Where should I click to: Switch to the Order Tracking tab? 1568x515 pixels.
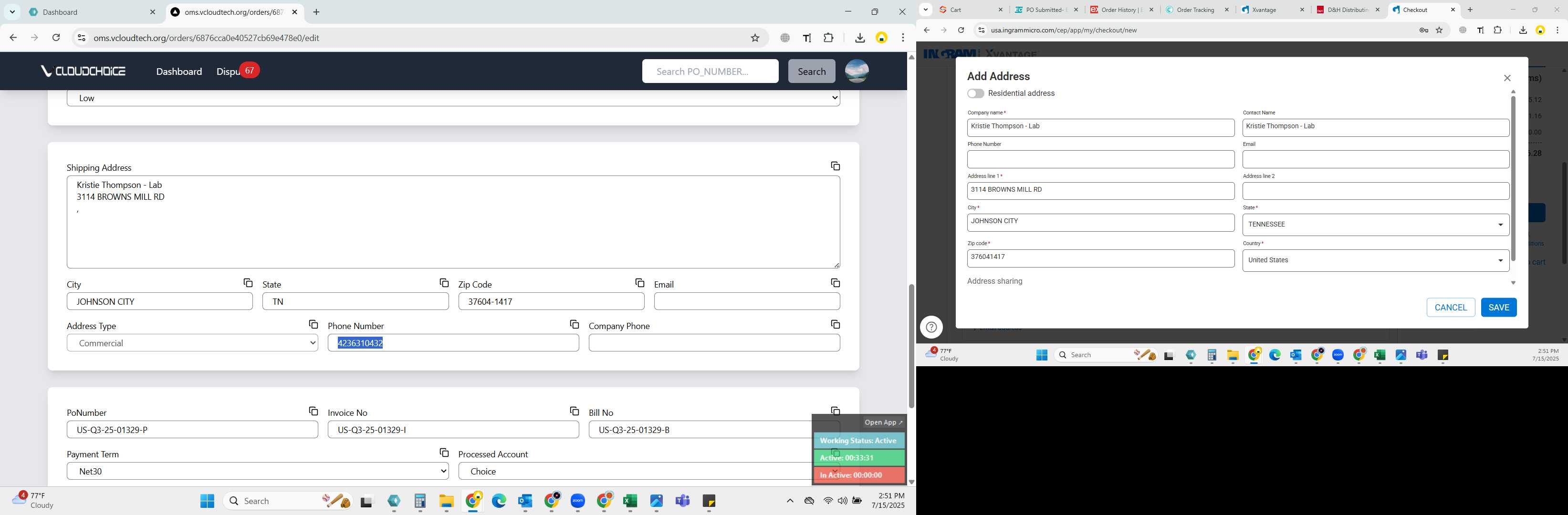pos(1197,10)
